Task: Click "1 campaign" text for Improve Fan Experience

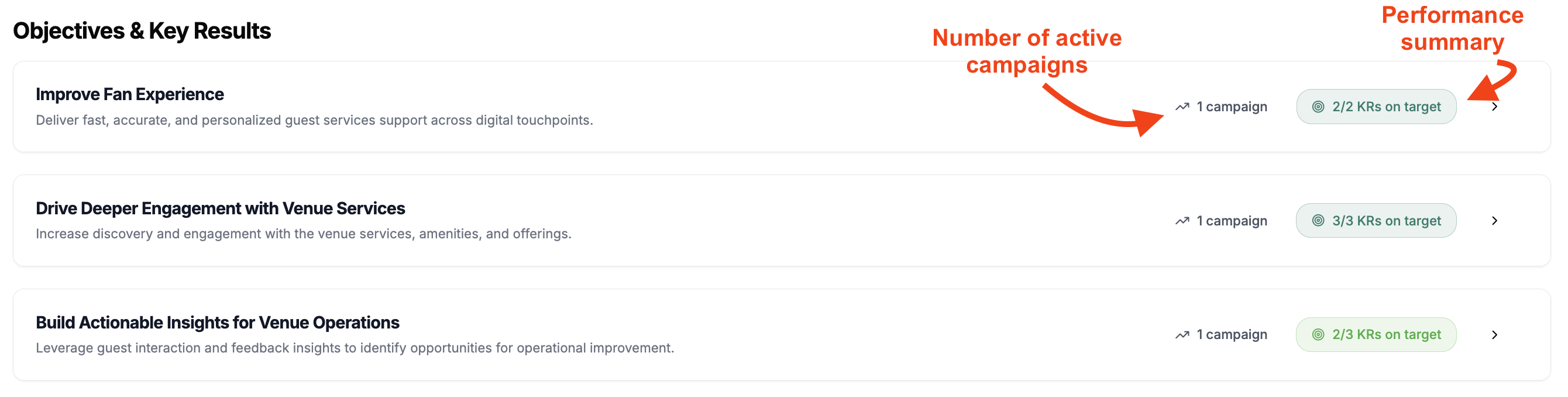Action: [1232, 107]
